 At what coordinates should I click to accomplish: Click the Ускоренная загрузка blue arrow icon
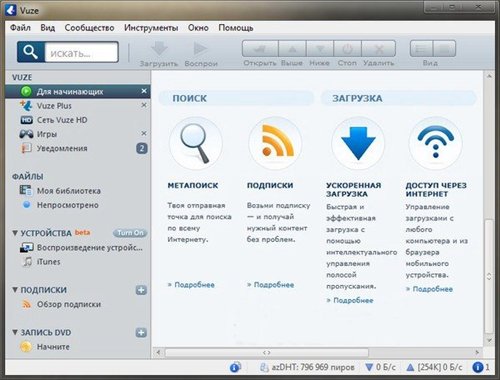coord(358,144)
